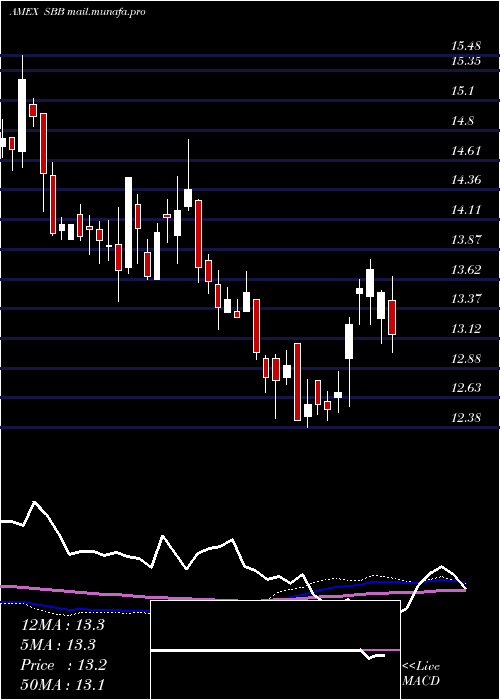This screenshot has width=500, height=700.
Task: Click the 14.61 price level label
Action: click(465, 151)
